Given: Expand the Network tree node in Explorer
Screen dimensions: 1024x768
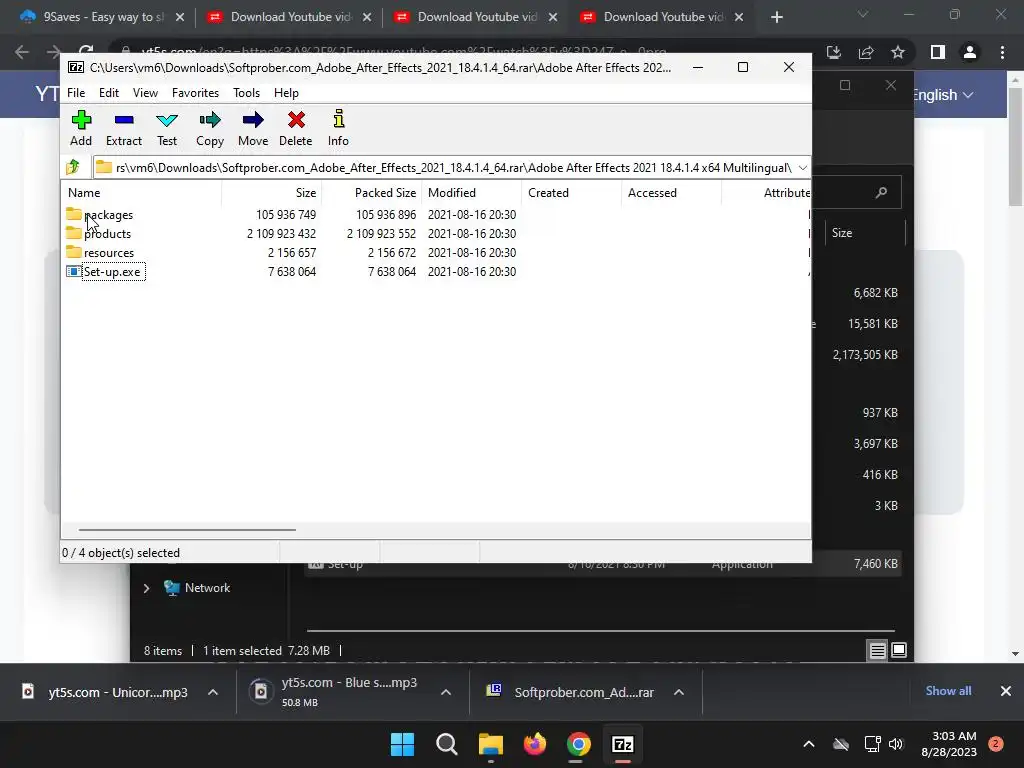Looking at the screenshot, I should click(x=146, y=588).
